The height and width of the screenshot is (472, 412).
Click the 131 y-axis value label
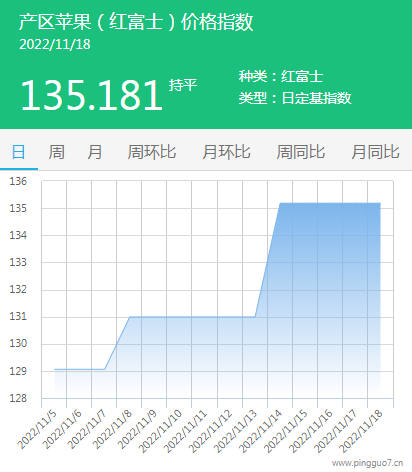tap(18, 316)
